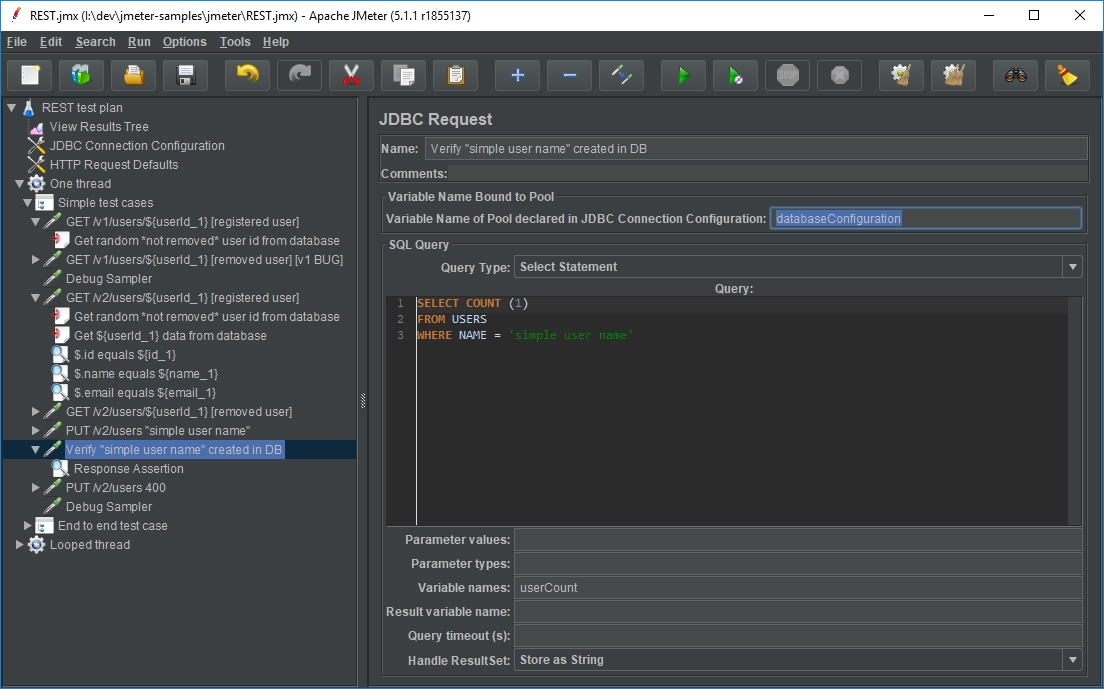Click the Copy toolbar icon
Viewport: 1104px width, 689px height.
[x=403, y=75]
